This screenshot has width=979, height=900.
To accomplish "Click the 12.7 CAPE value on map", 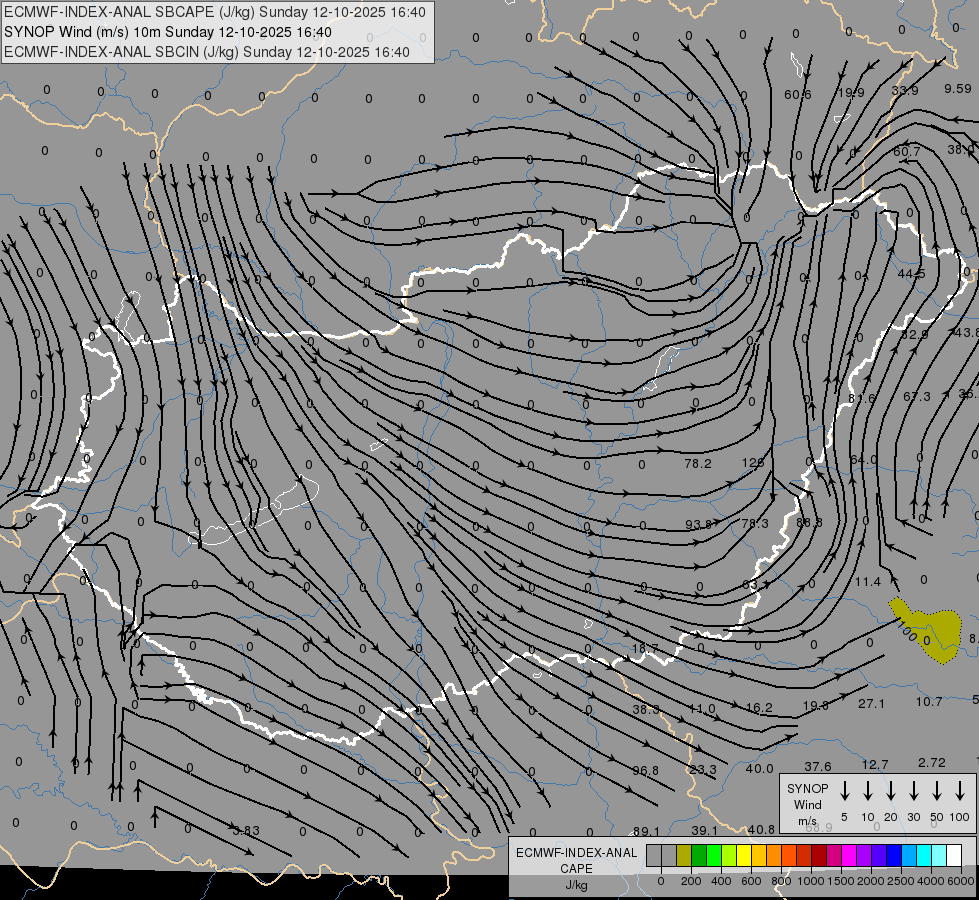I will click(x=875, y=764).
